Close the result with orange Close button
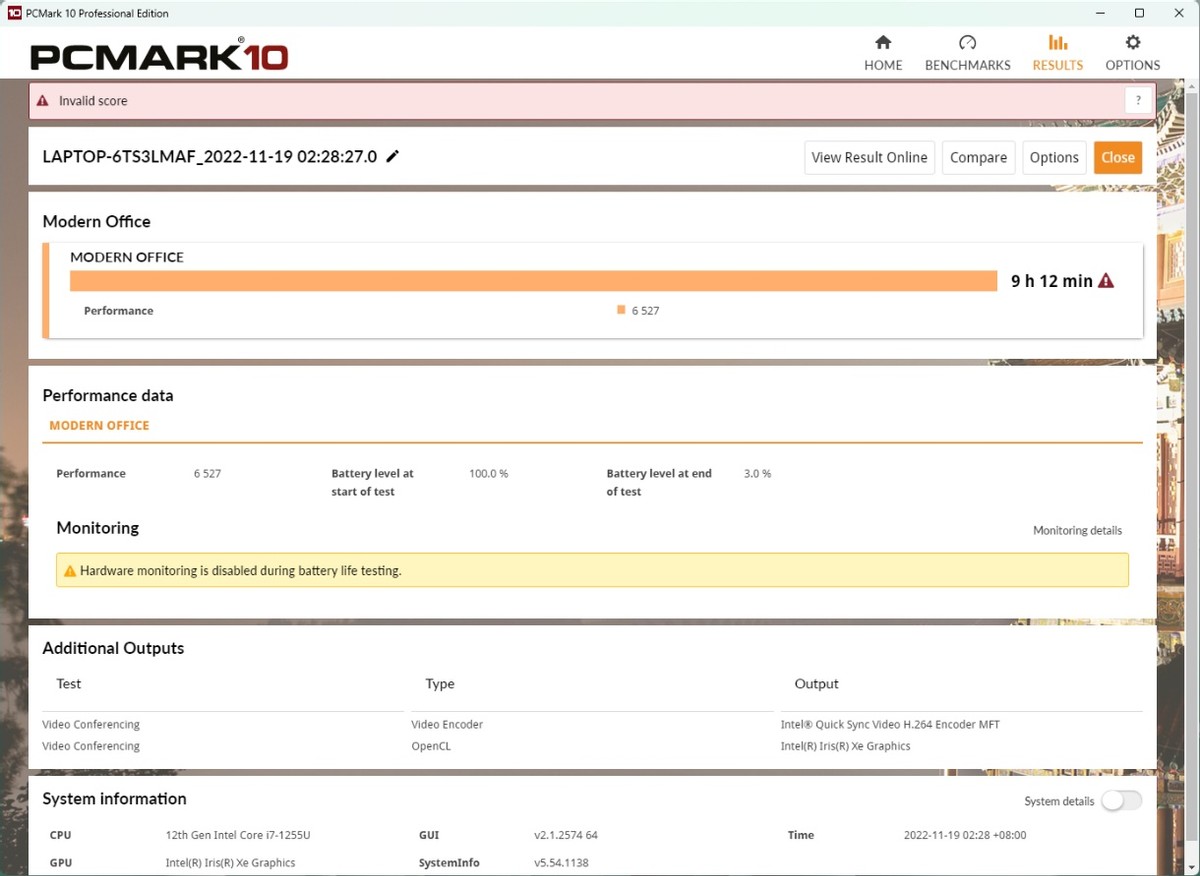Screen dimensions: 1200x876 (1117, 157)
